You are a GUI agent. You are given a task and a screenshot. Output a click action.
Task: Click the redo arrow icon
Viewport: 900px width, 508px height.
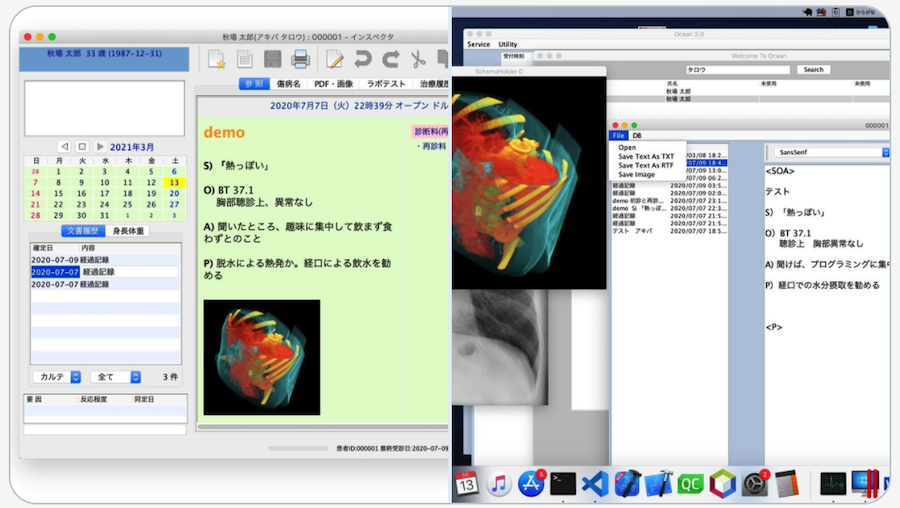coord(391,59)
